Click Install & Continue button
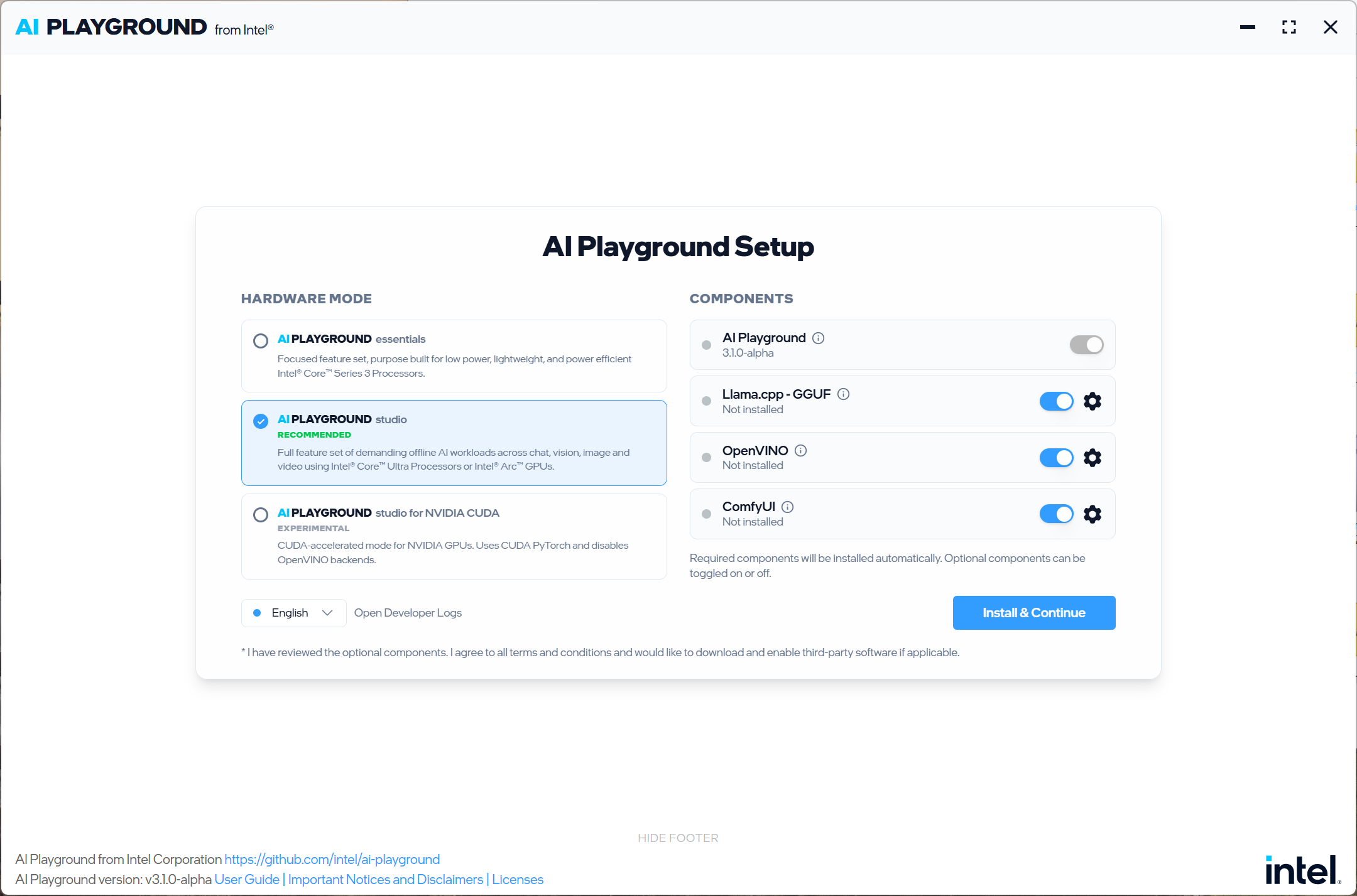This screenshot has height=896, width=1357. point(1034,613)
